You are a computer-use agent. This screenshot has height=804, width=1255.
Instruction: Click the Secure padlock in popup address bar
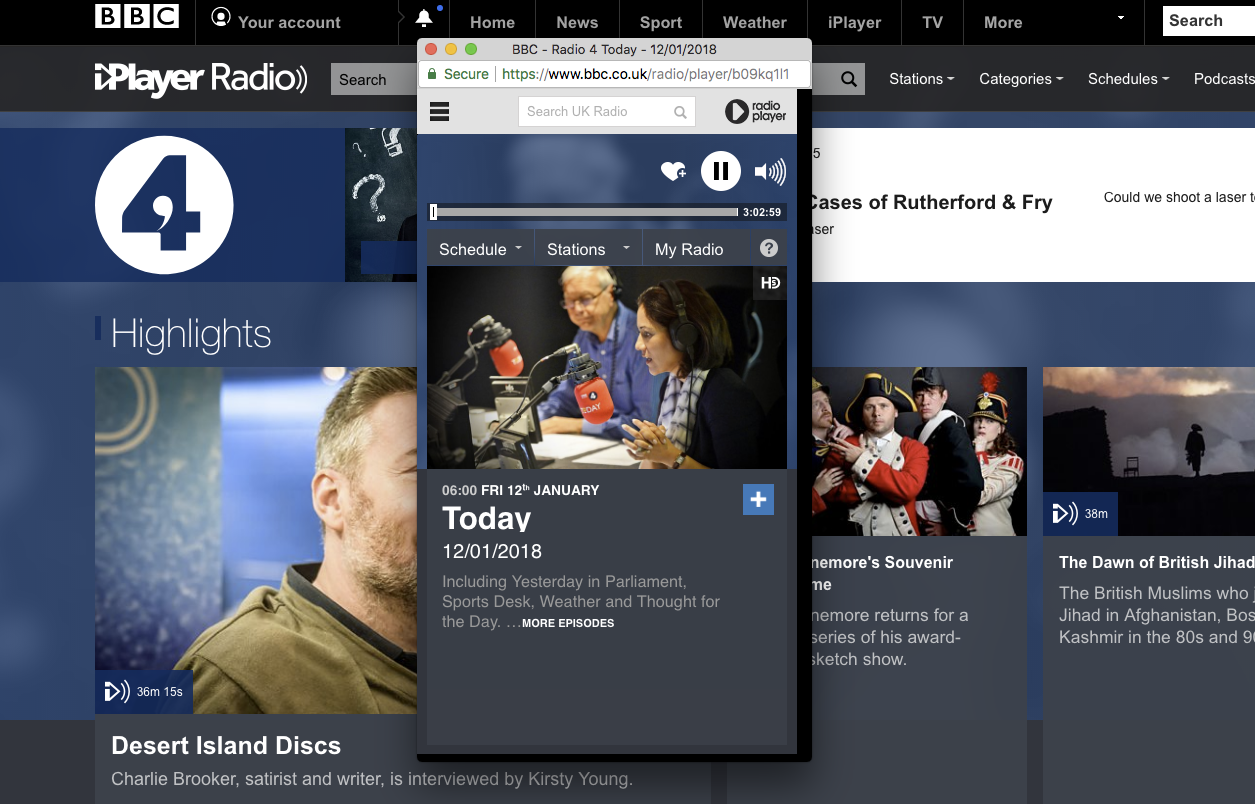point(432,74)
